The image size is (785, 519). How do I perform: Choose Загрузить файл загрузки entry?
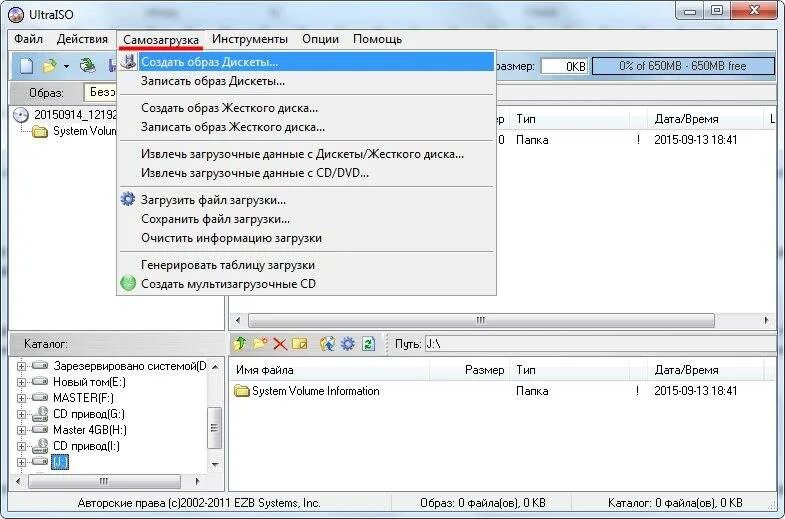pyautogui.click(x=306, y=200)
